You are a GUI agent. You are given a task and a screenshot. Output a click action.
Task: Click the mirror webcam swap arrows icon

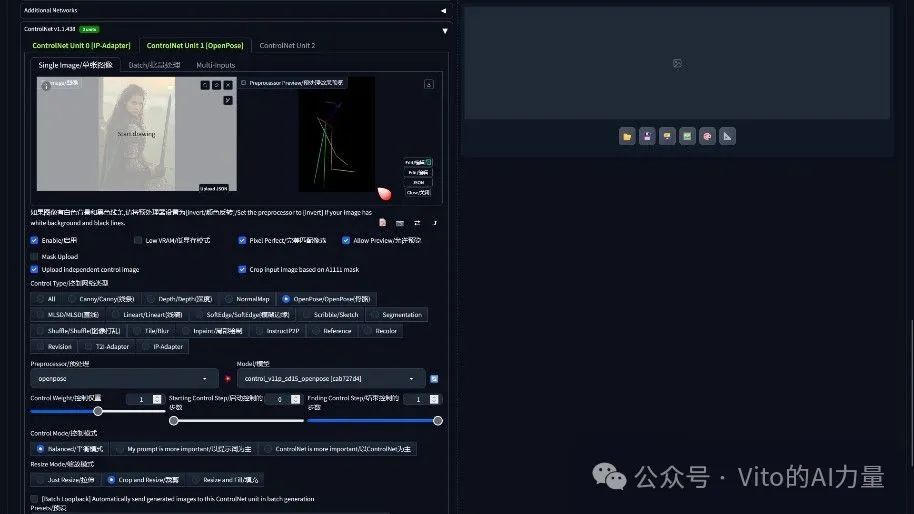click(417, 223)
